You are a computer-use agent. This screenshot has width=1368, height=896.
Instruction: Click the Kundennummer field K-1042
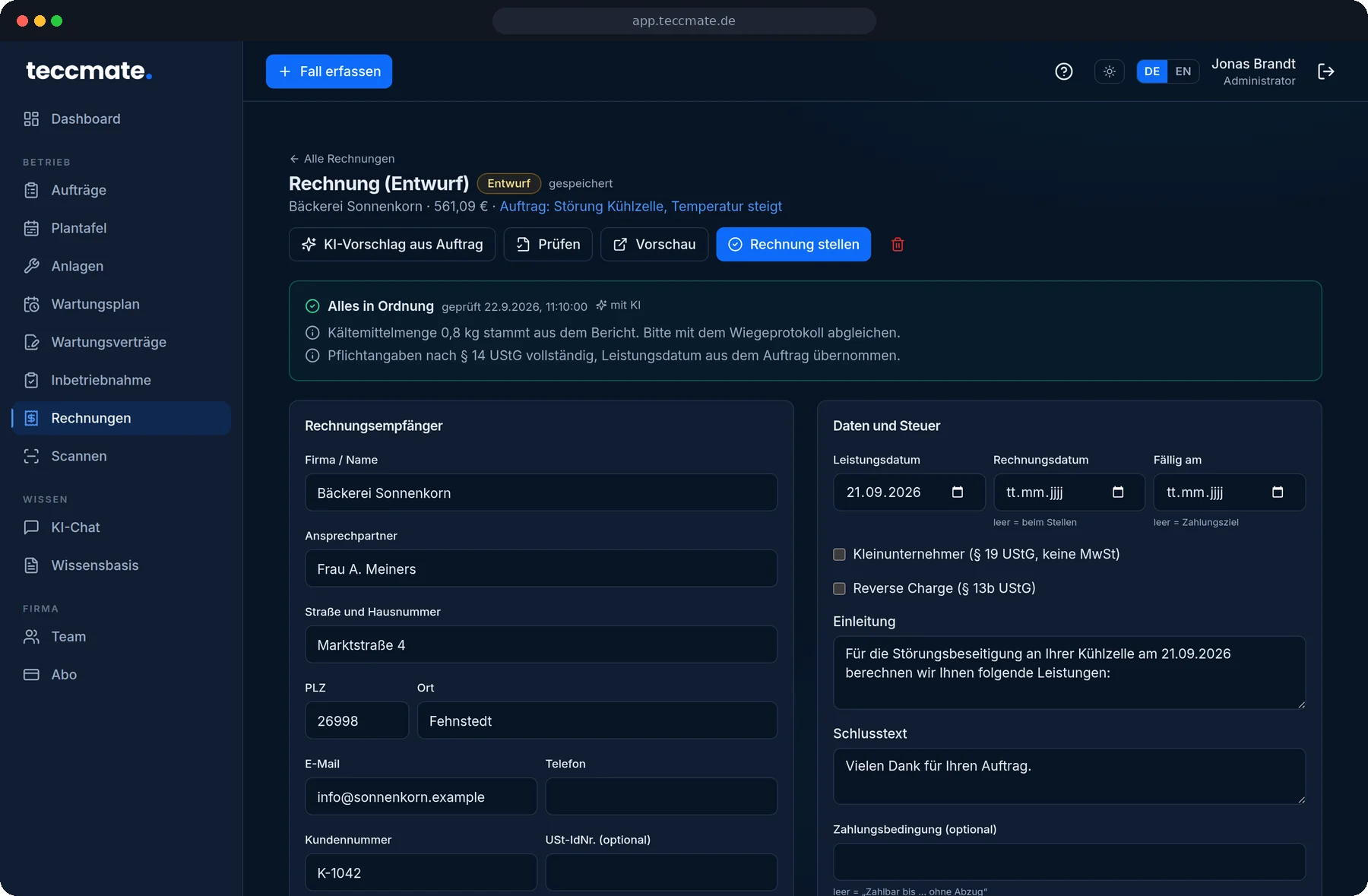(x=421, y=872)
